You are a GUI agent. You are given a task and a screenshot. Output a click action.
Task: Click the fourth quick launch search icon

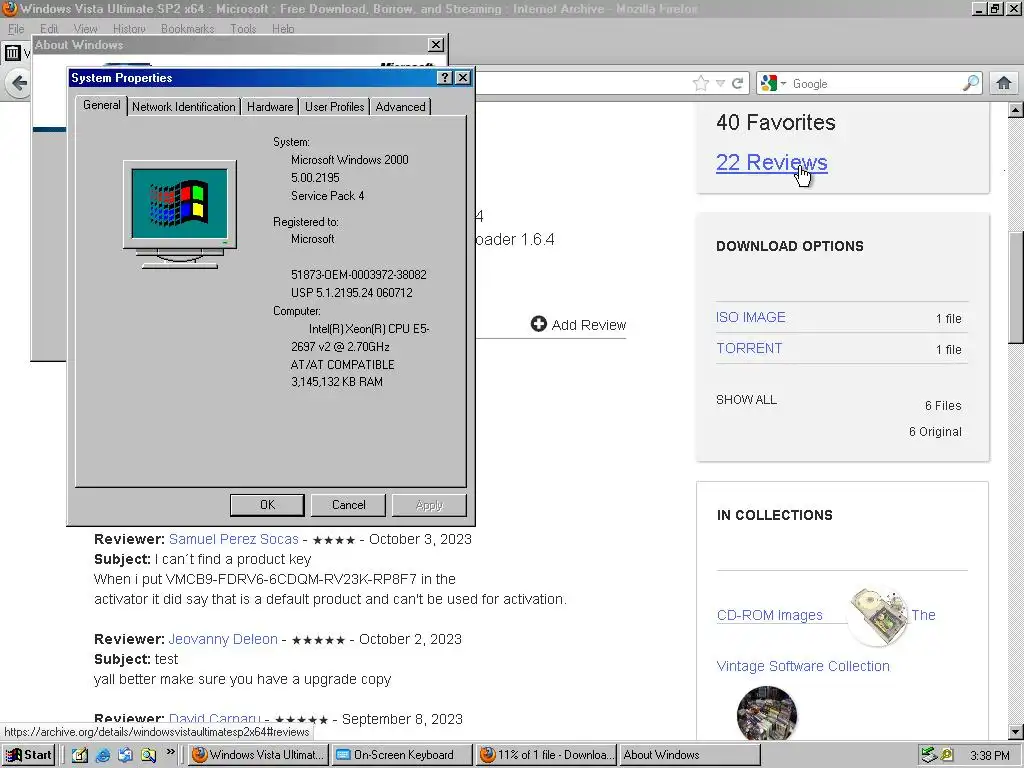coord(148,755)
